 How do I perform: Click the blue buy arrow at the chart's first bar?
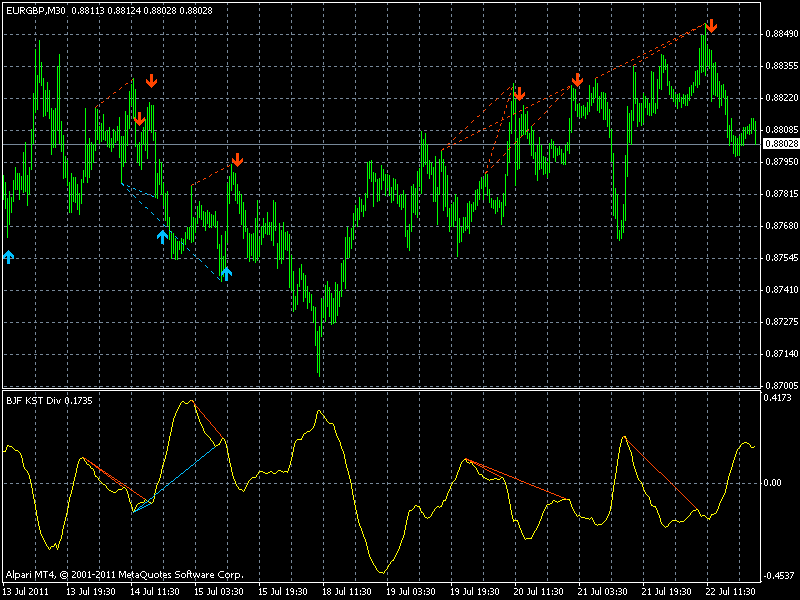(8, 257)
